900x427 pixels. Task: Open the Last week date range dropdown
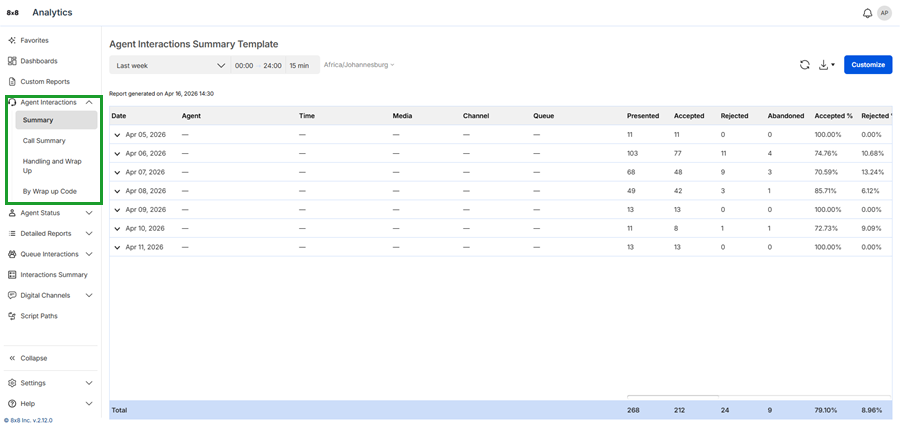(x=170, y=65)
